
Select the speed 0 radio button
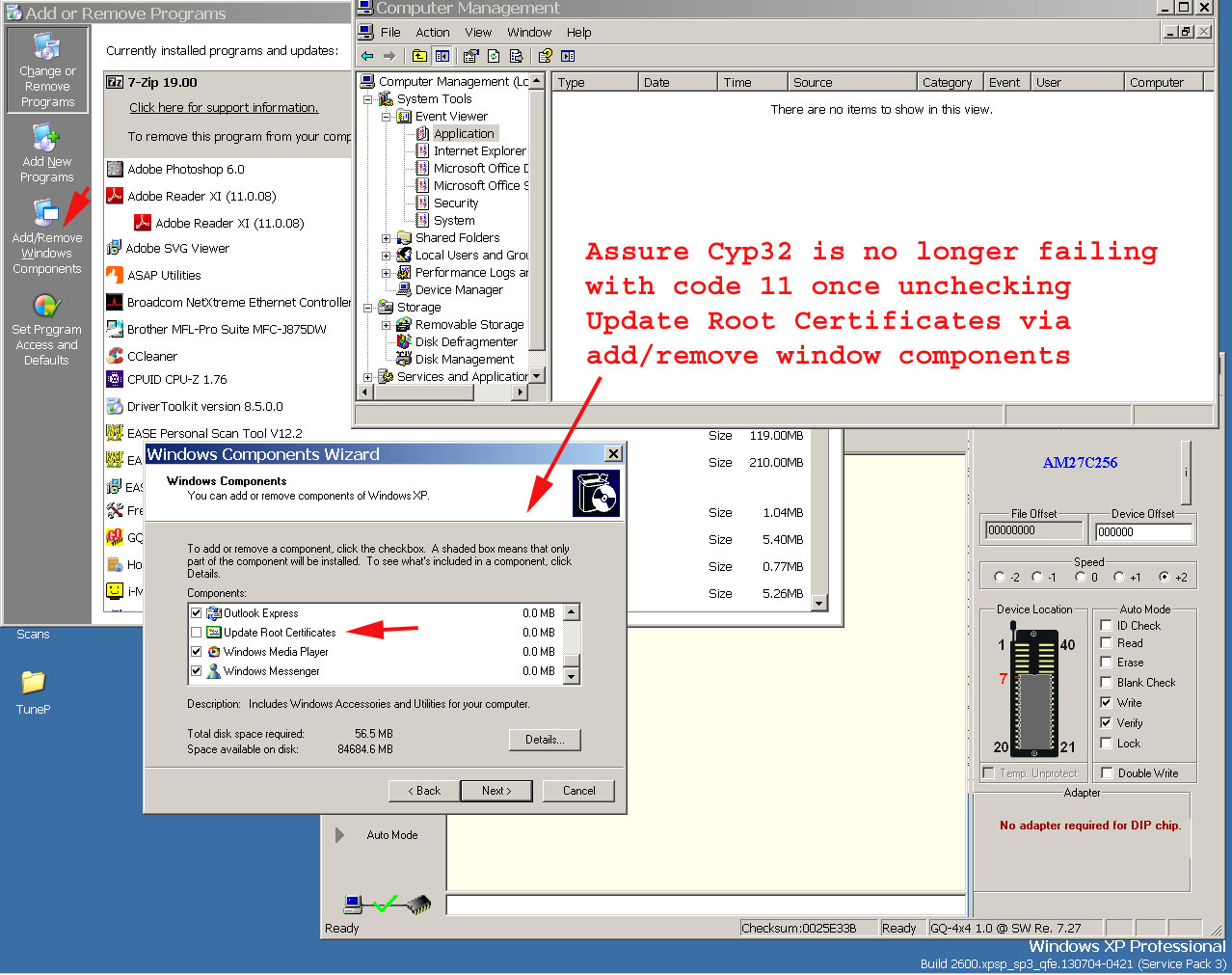[1081, 577]
